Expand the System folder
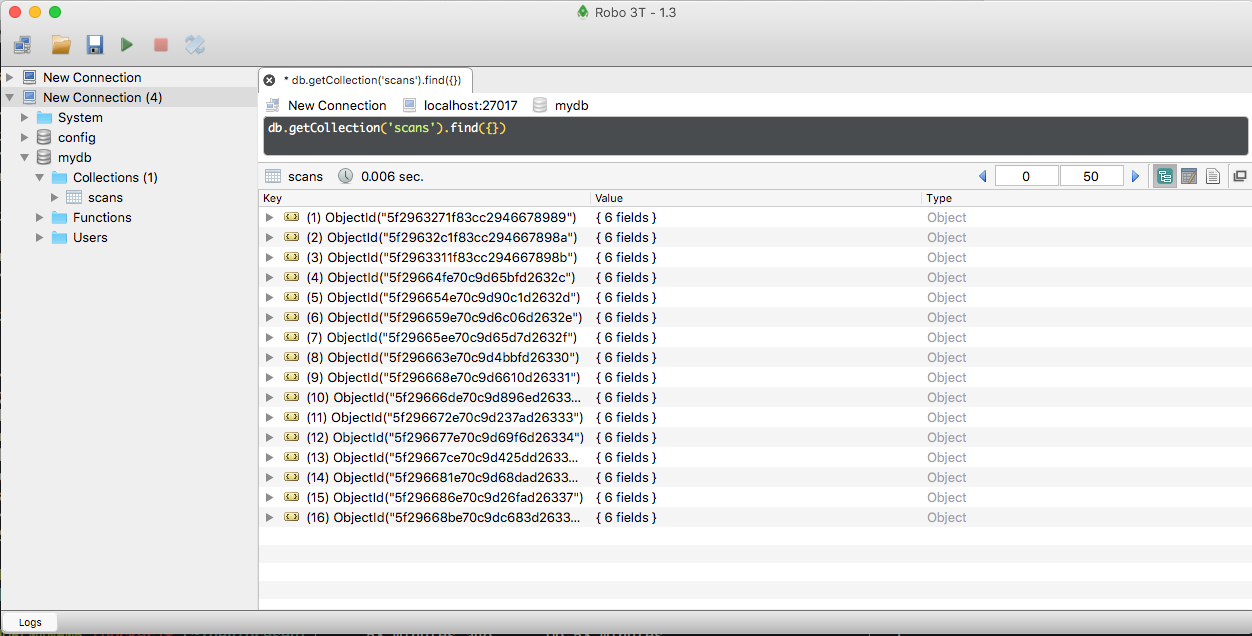Screen dimensions: 1252x636 coord(25,117)
